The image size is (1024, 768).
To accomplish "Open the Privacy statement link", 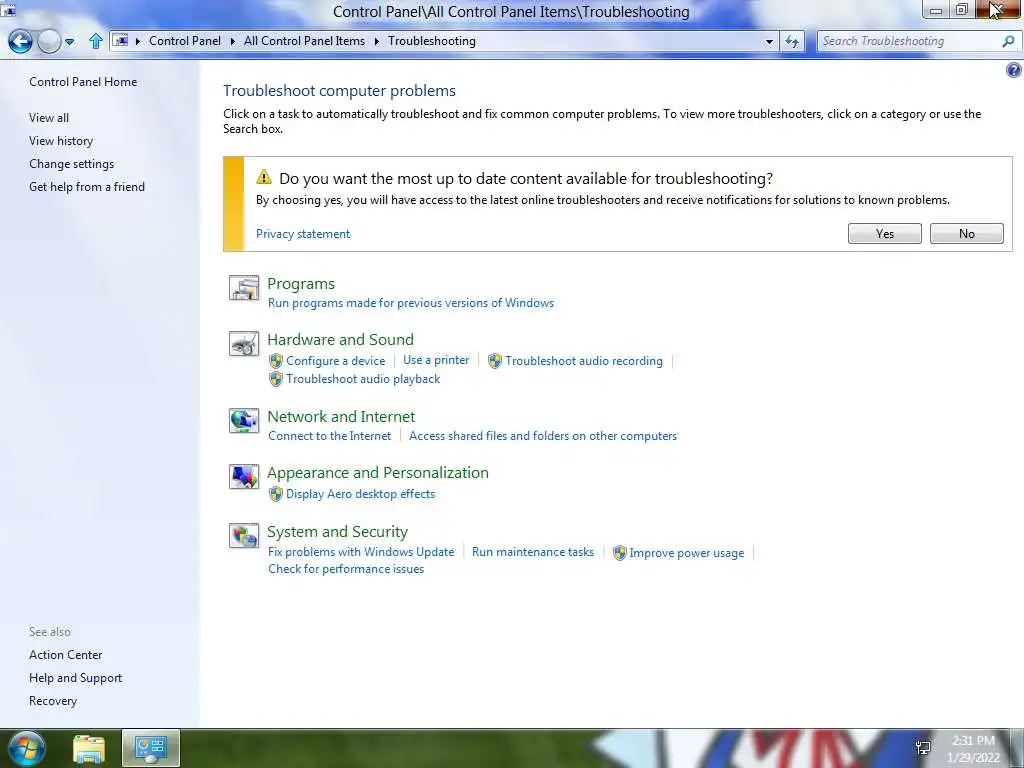I will click(x=303, y=234).
